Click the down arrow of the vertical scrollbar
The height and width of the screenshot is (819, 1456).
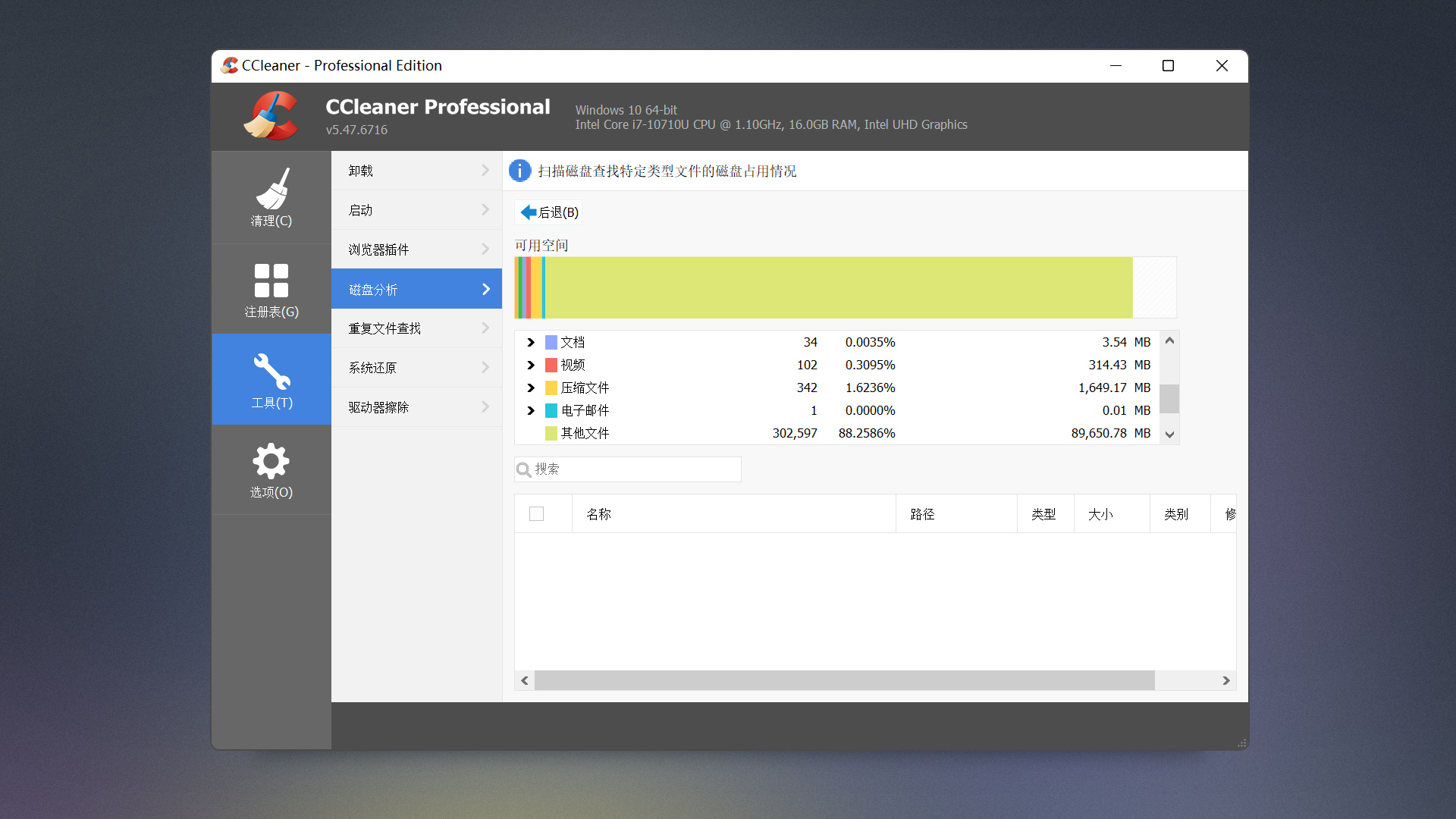(1169, 434)
